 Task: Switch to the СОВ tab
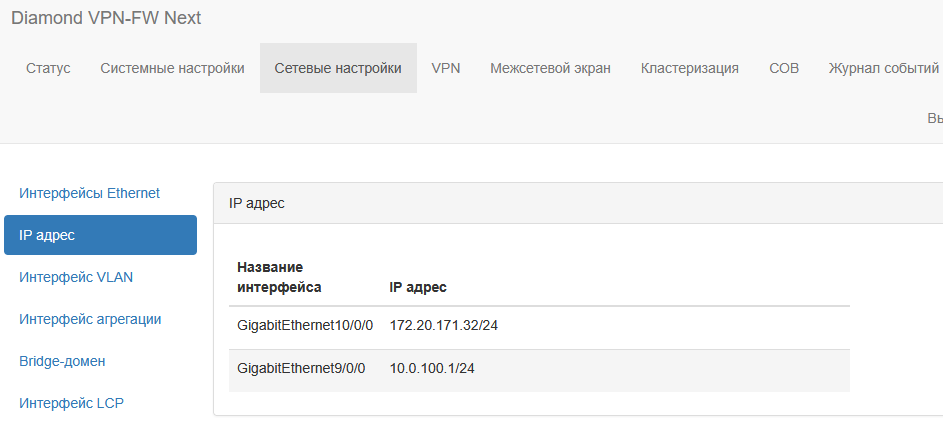pyautogui.click(x=784, y=68)
